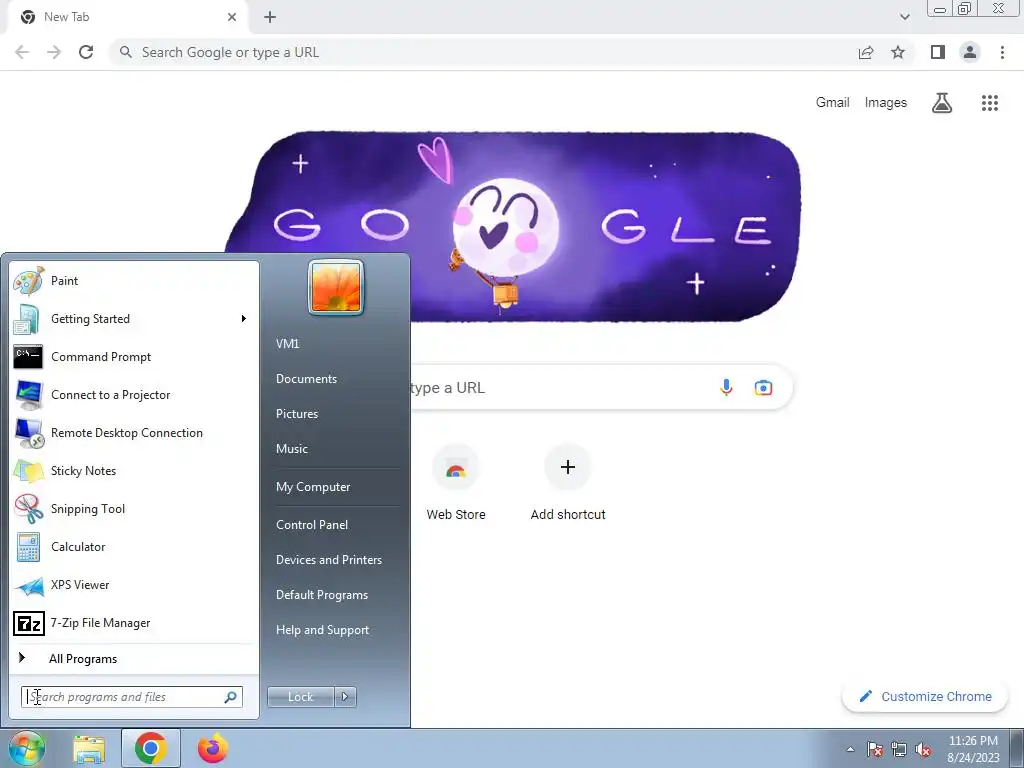Click the network tray icon

(899, 749)
